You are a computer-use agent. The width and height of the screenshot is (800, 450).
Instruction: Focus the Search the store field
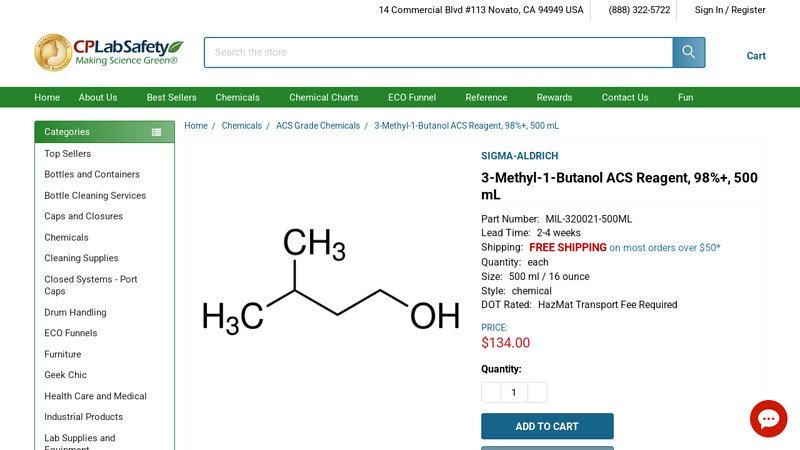point(438,52)
